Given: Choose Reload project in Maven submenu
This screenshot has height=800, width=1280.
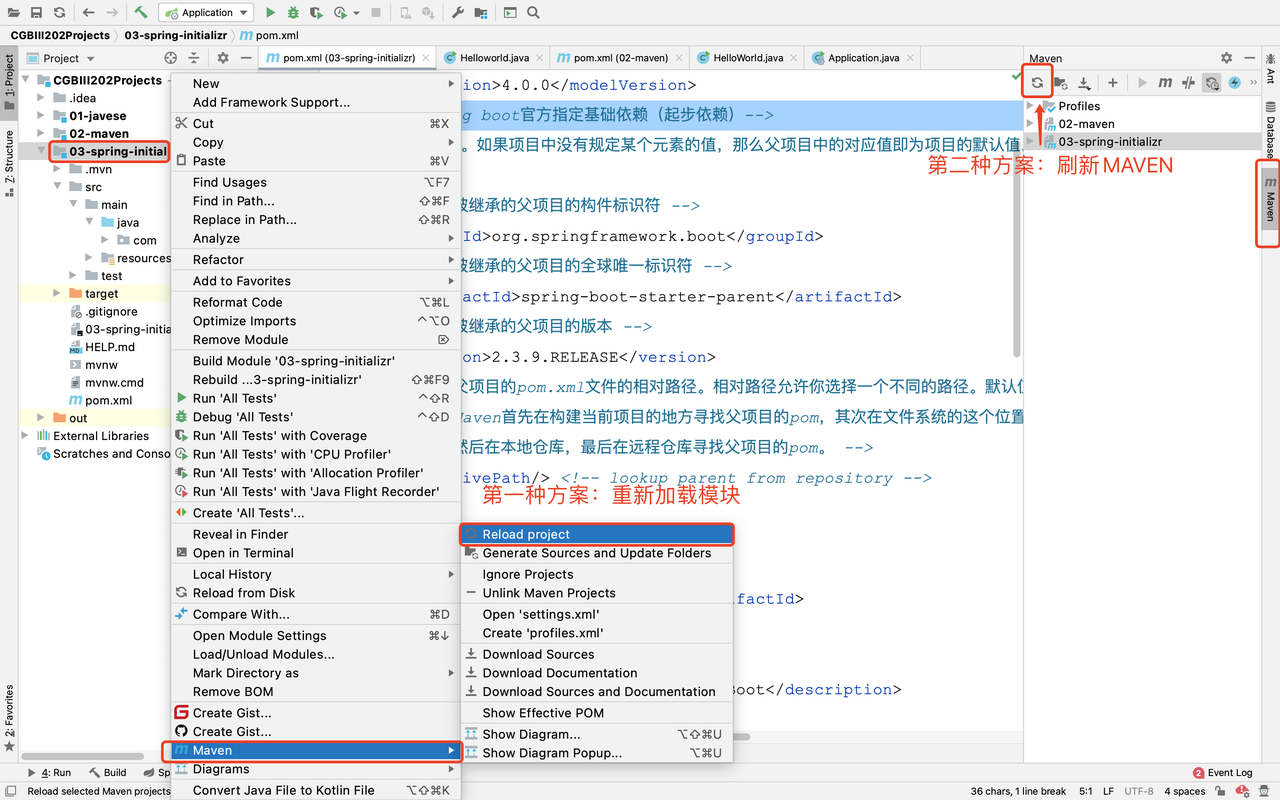Looking at the screenshot, I should click(x=597, y=534).
